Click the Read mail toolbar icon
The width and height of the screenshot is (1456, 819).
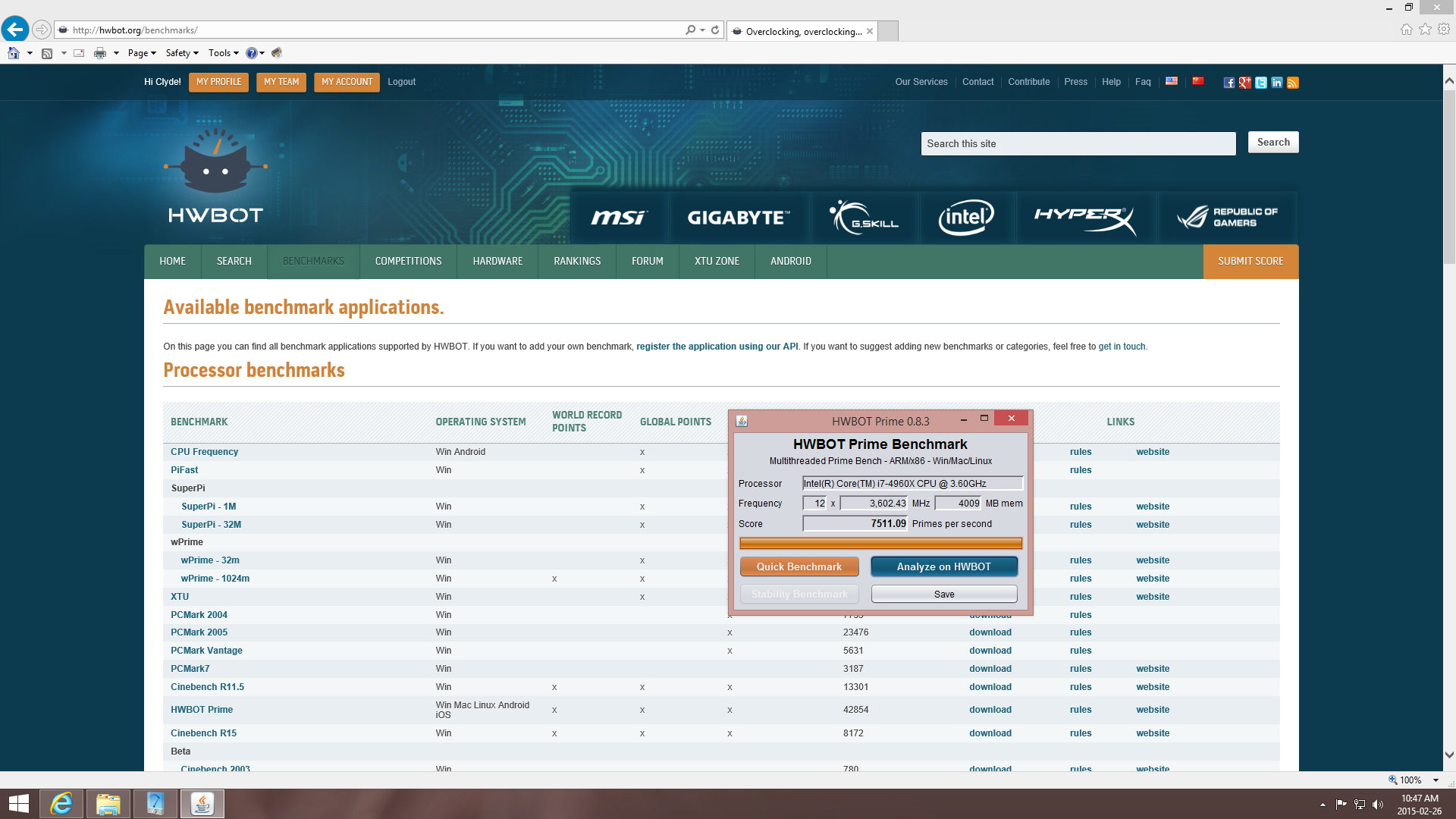79,53
